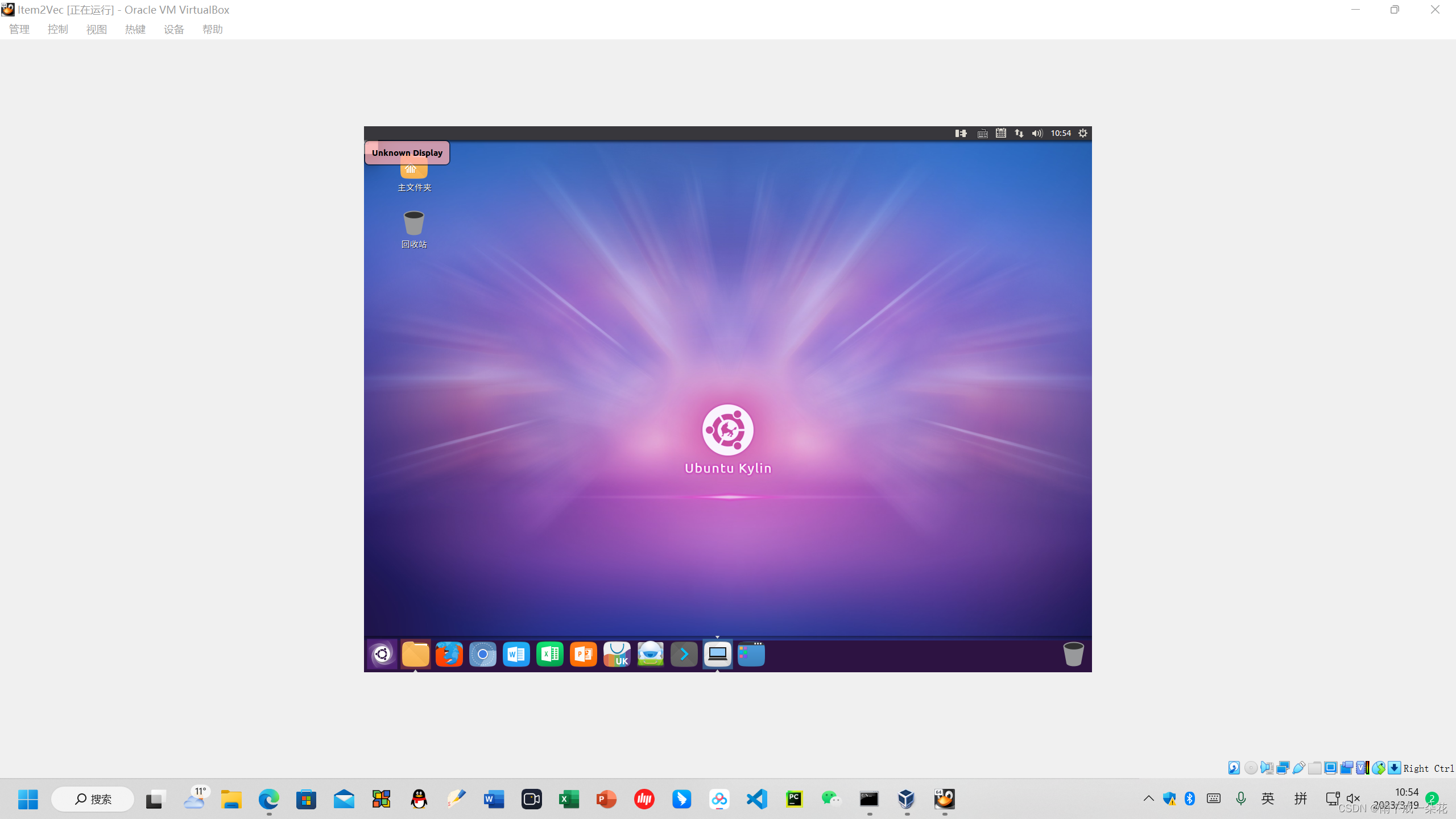The image size is (1456, 819).
Task: Open WPS Writer from the dock
Action: click(x=516, y=655)
